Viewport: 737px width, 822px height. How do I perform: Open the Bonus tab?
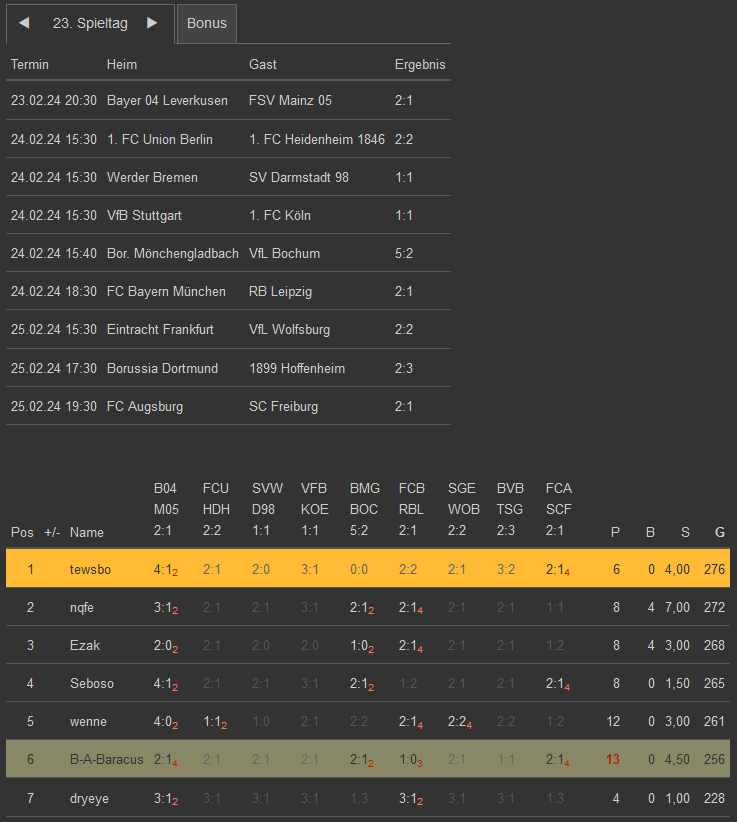click(207, 23)
